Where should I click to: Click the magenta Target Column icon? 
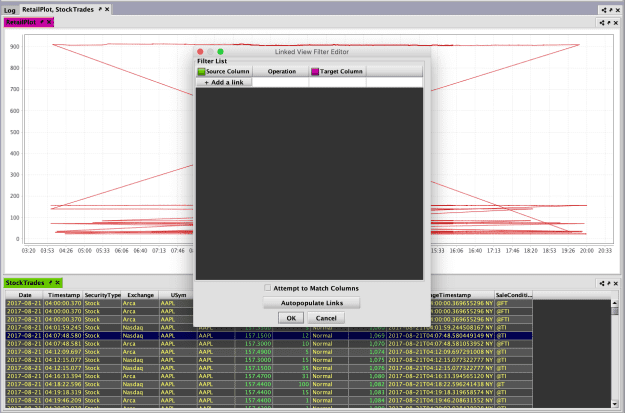click(x=315, y=72)
